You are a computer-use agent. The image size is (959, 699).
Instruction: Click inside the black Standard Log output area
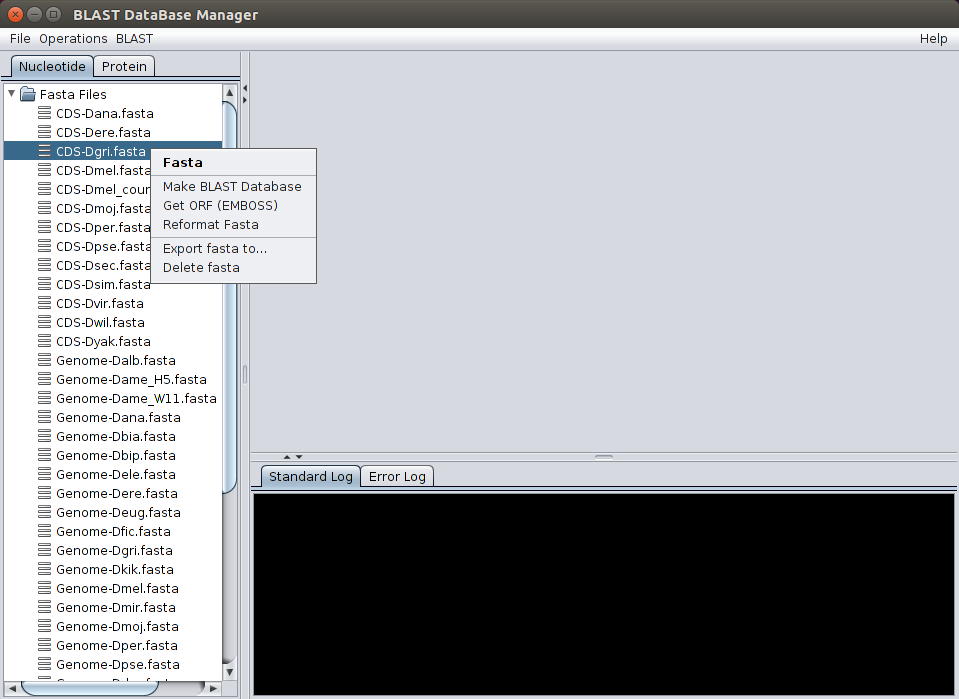(604, 594)
